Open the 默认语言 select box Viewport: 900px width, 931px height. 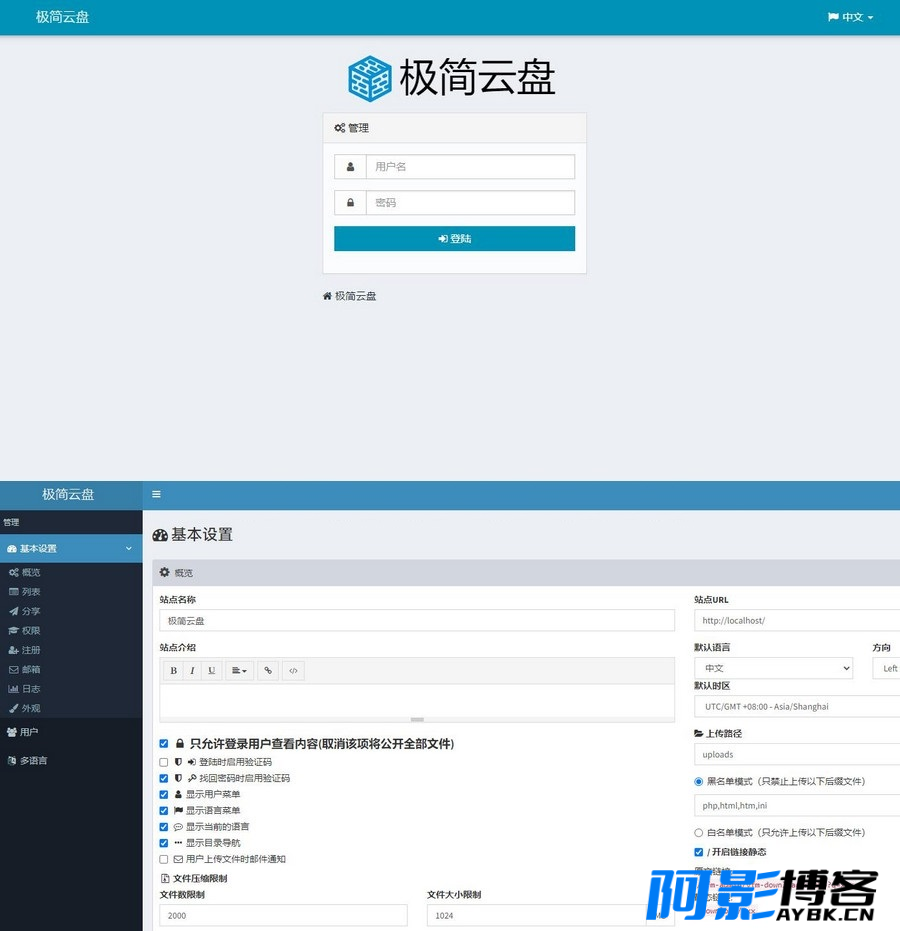[773, 668]
